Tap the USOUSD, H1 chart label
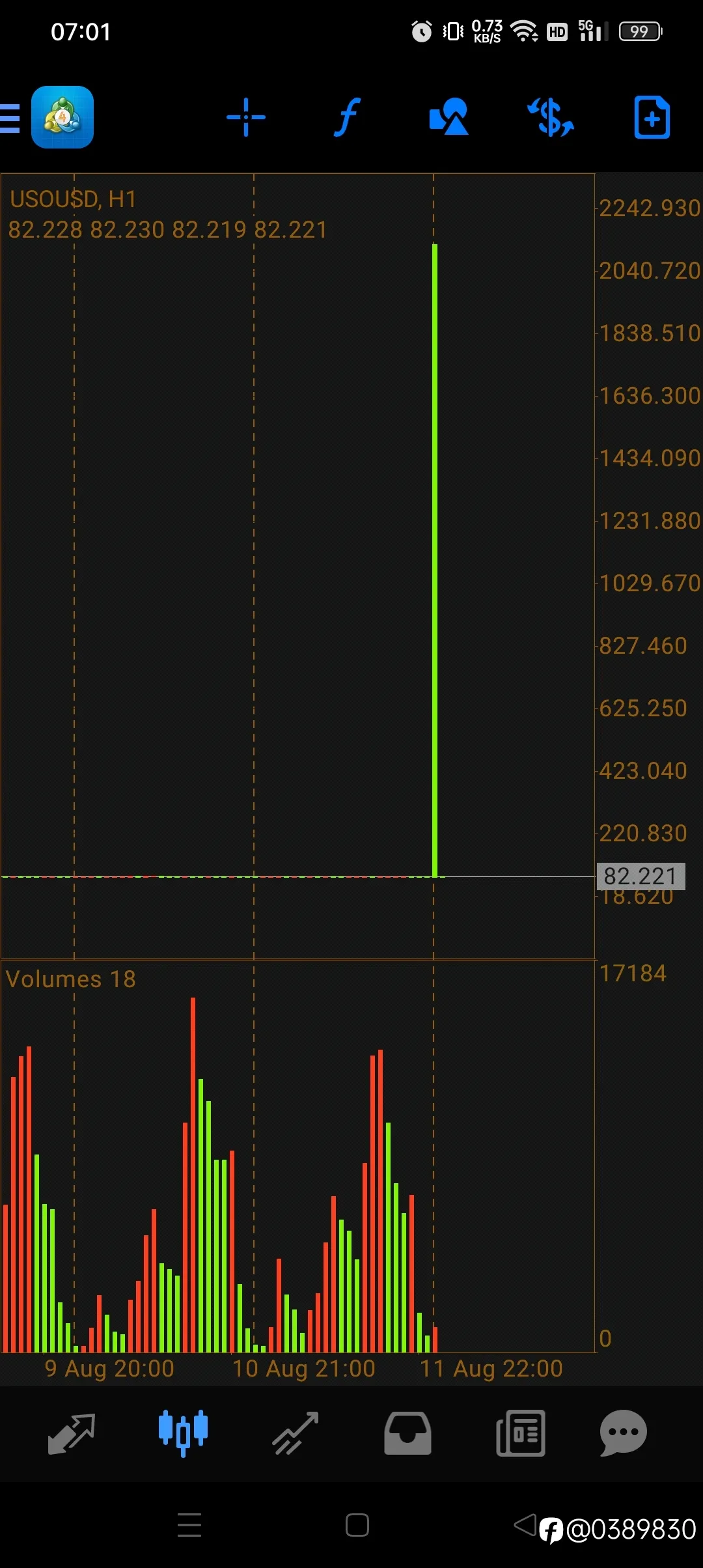Screen dimensions: 703x1568 pos(73,199)
